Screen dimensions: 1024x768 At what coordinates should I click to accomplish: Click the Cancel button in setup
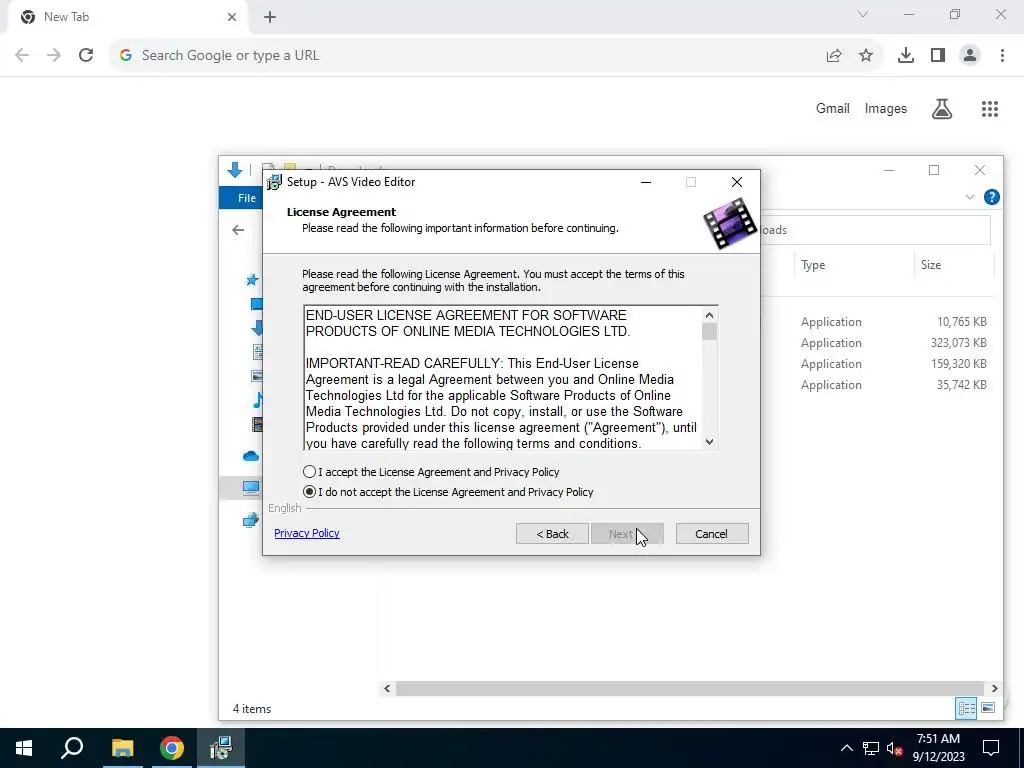click(712, 534)
